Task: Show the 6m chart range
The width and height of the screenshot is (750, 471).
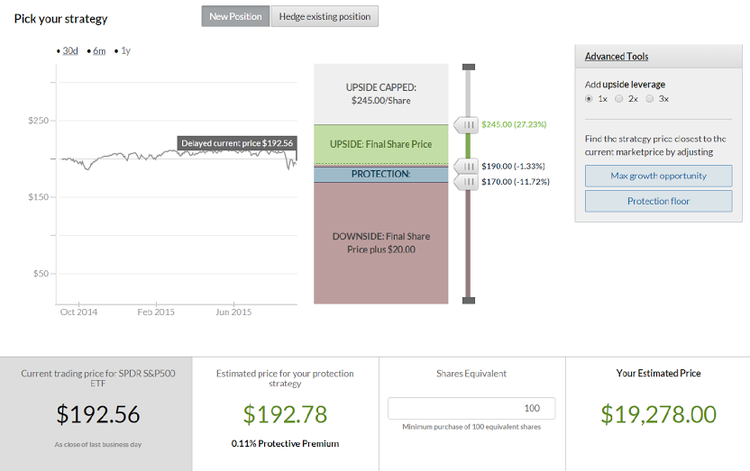Action: pyautogui.click(x=99, y=50)
